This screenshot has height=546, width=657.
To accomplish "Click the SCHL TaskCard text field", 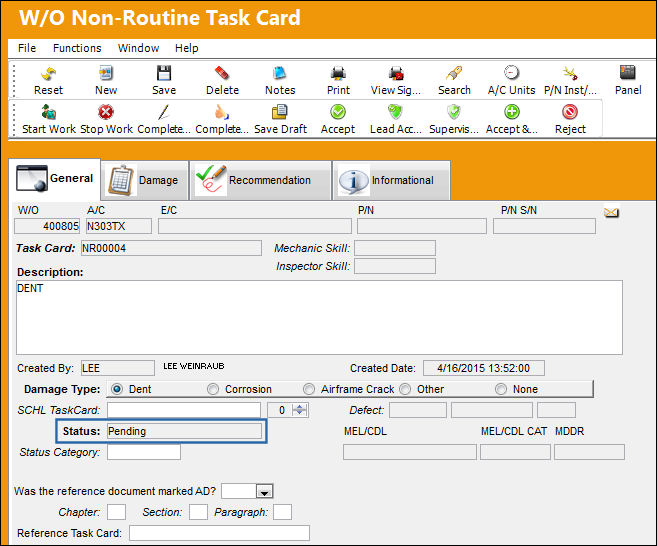I will point(184,410).
